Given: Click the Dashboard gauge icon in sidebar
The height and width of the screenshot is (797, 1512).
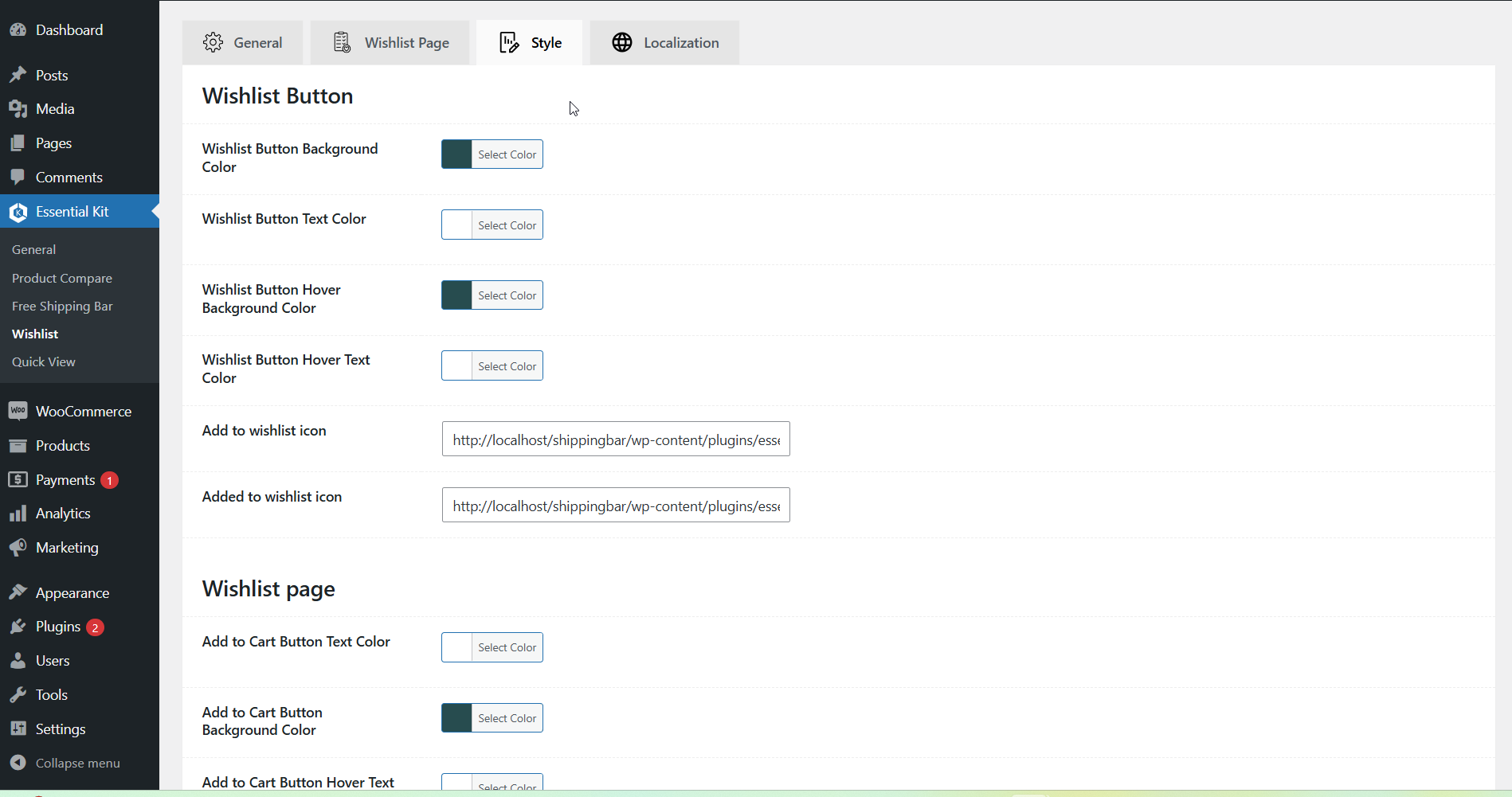Looking at the screenshot, I should point(18,30).
